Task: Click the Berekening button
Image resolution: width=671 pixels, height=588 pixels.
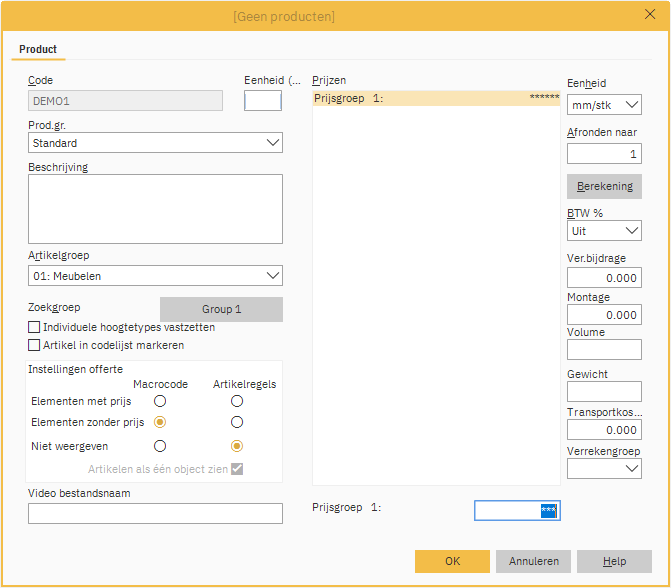Action: click(604, 187)
